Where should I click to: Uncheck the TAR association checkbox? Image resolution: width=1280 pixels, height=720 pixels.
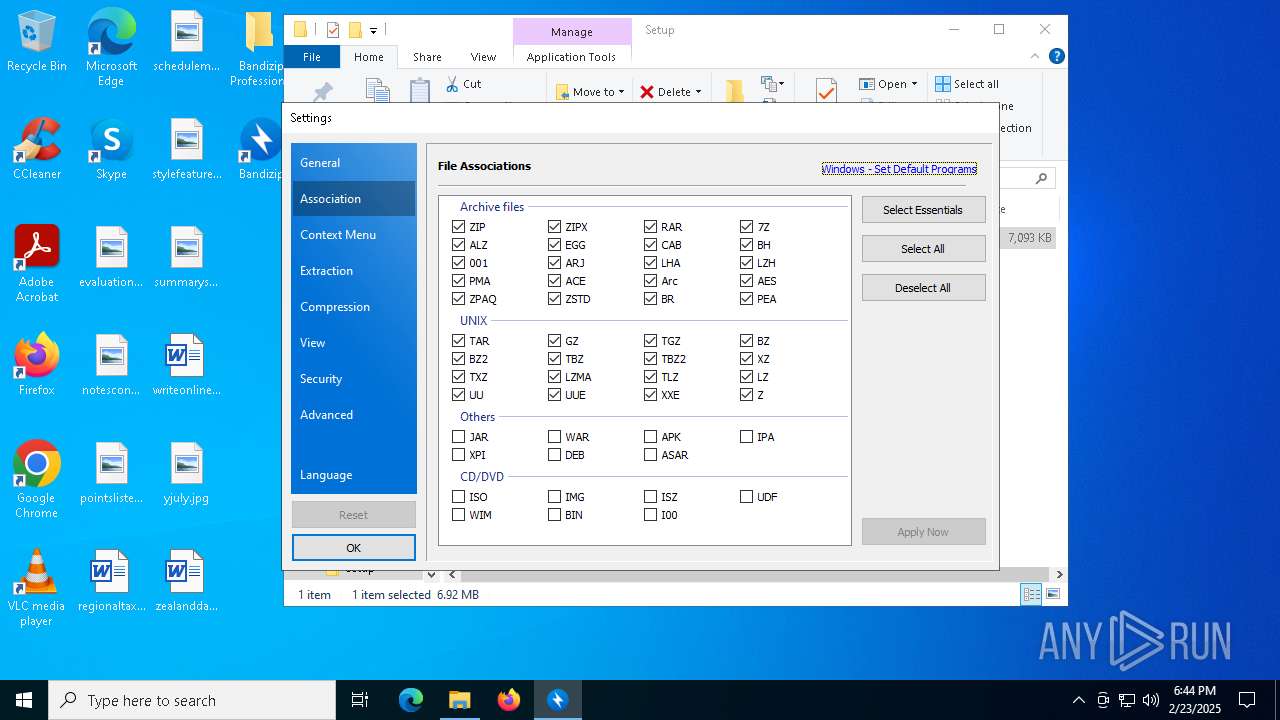click(x=459, y=341)
